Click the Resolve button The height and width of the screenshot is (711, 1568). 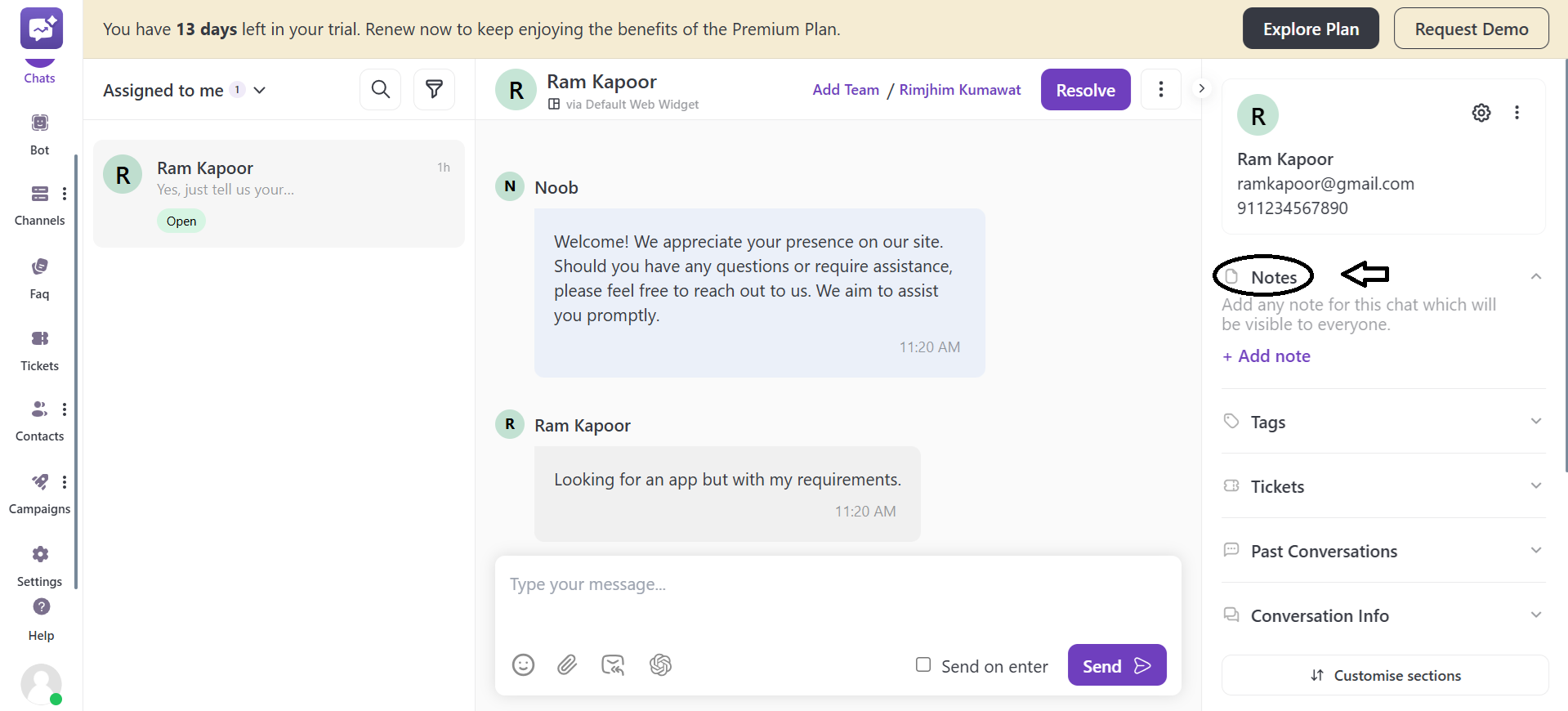point(1085,90)
